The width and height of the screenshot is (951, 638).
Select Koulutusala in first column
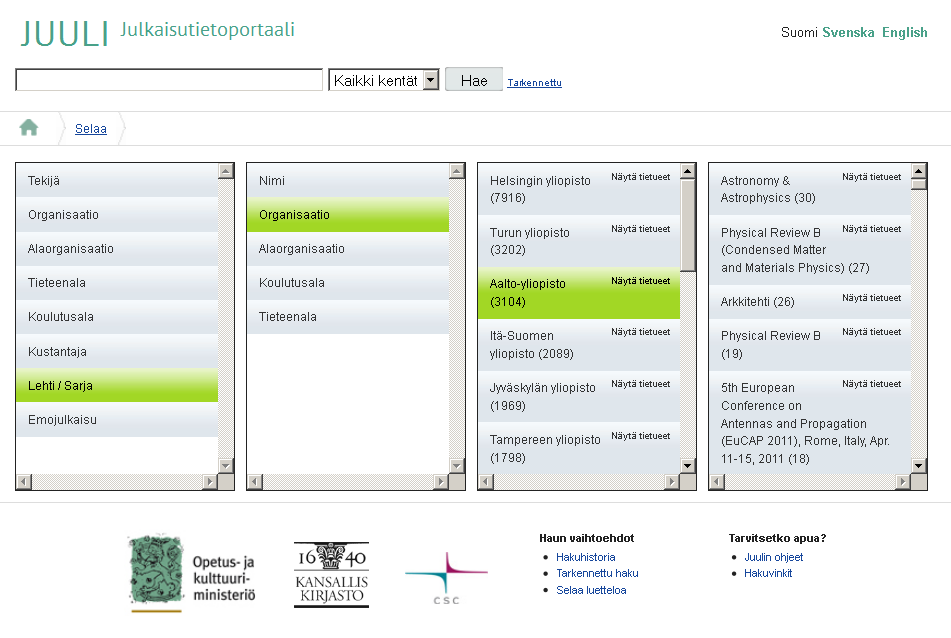[117, 317]
